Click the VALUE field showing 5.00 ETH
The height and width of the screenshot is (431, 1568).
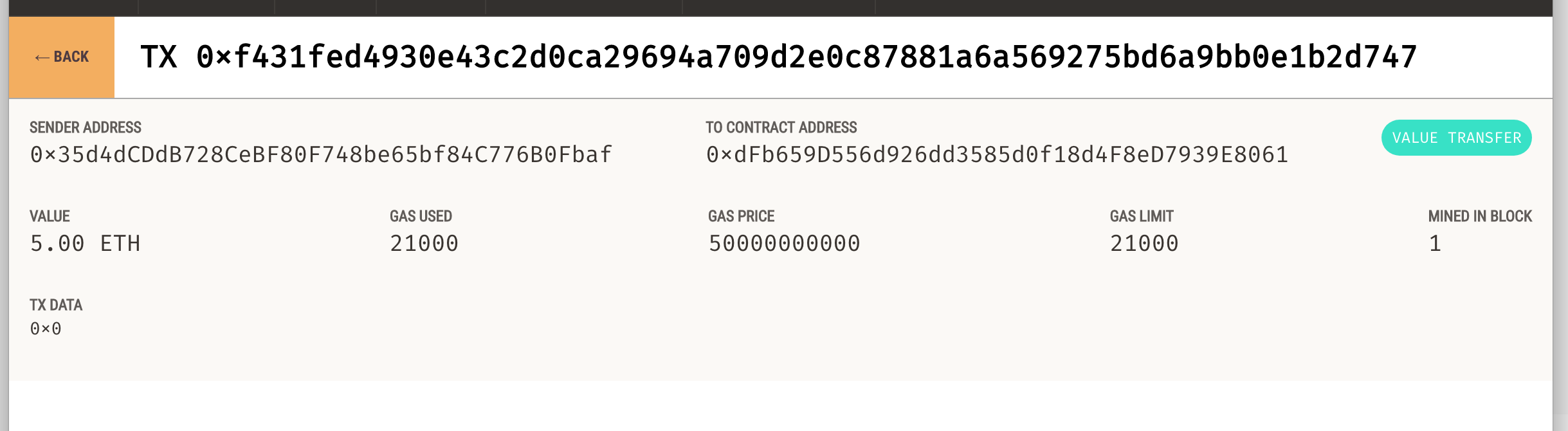click(x=86, y=243)
